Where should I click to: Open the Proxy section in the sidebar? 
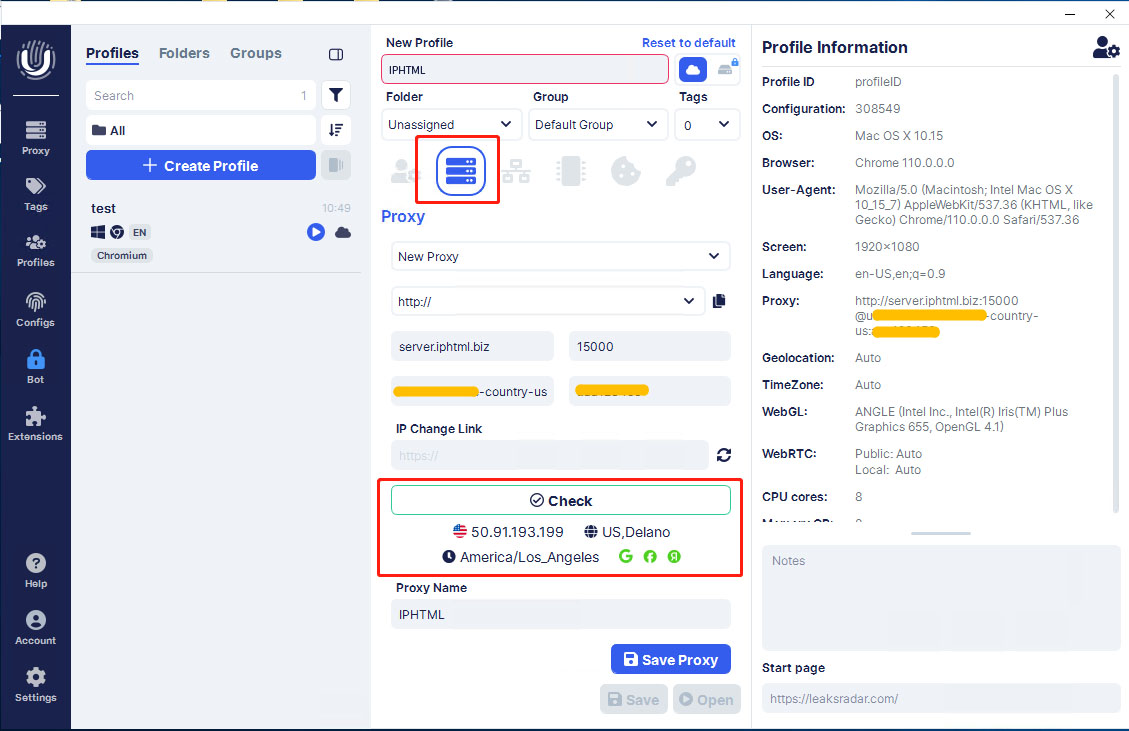(35, 138)
